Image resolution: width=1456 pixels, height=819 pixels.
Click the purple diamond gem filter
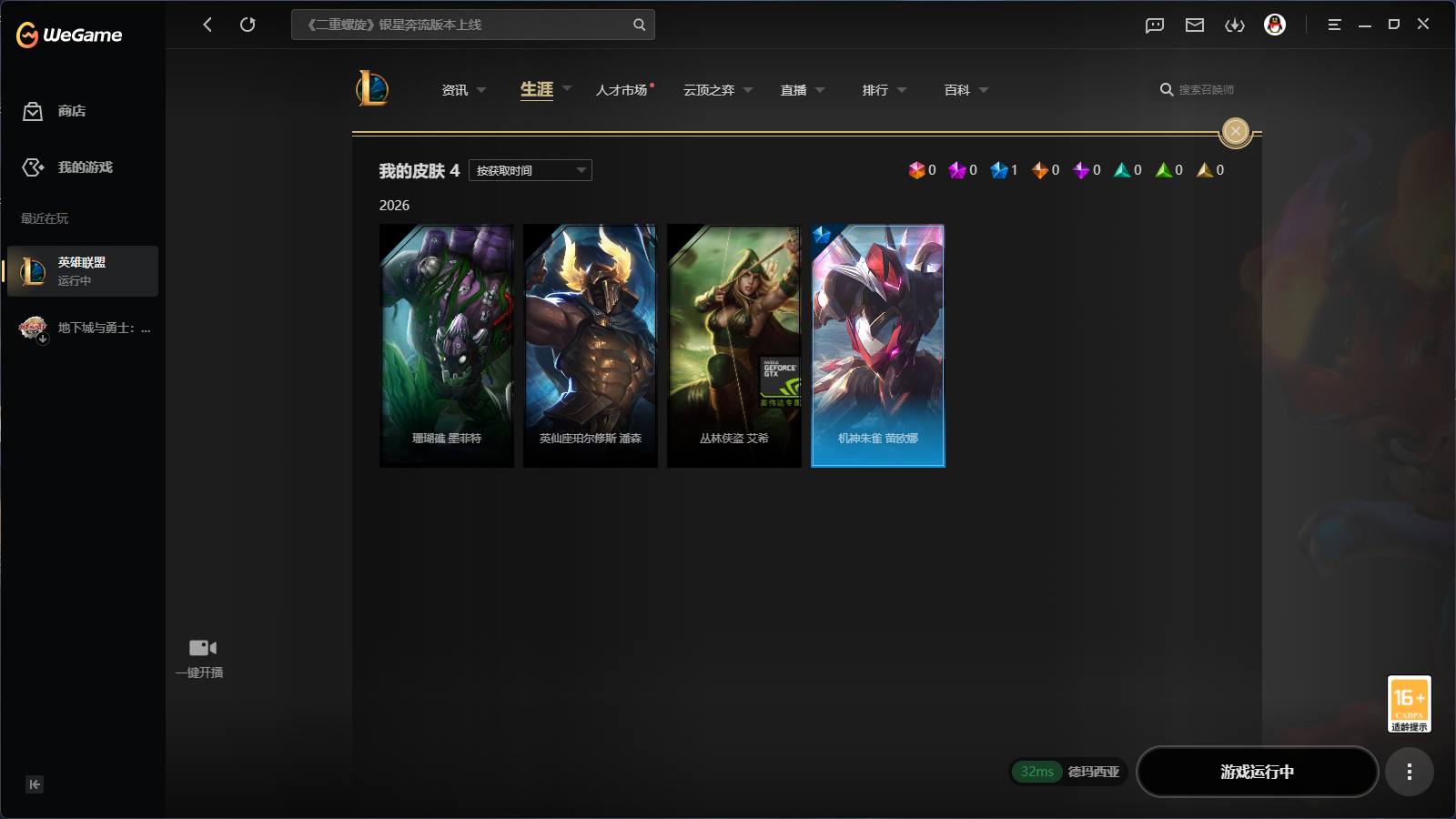click(x=1081, y=170)
